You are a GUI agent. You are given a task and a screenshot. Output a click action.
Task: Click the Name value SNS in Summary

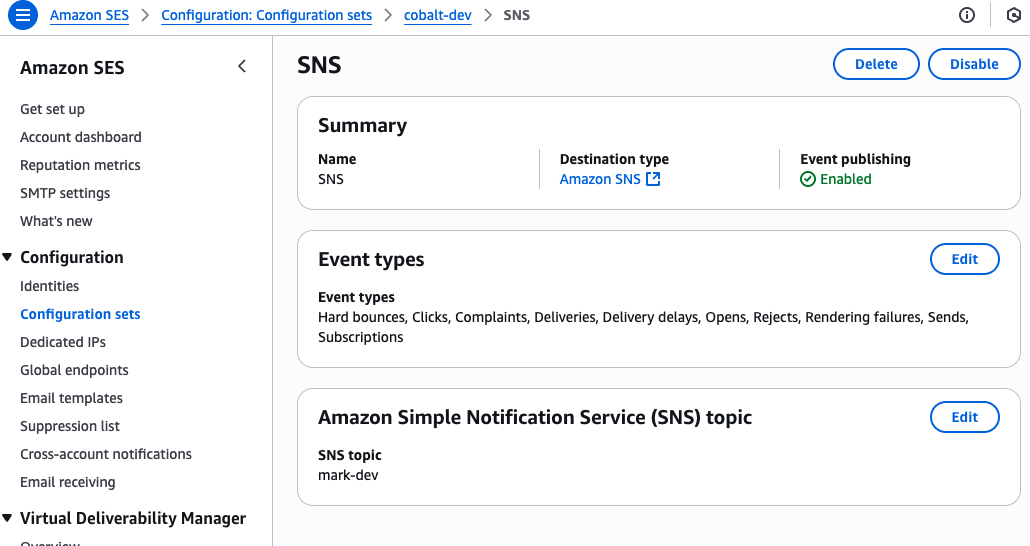click(331, 179)
